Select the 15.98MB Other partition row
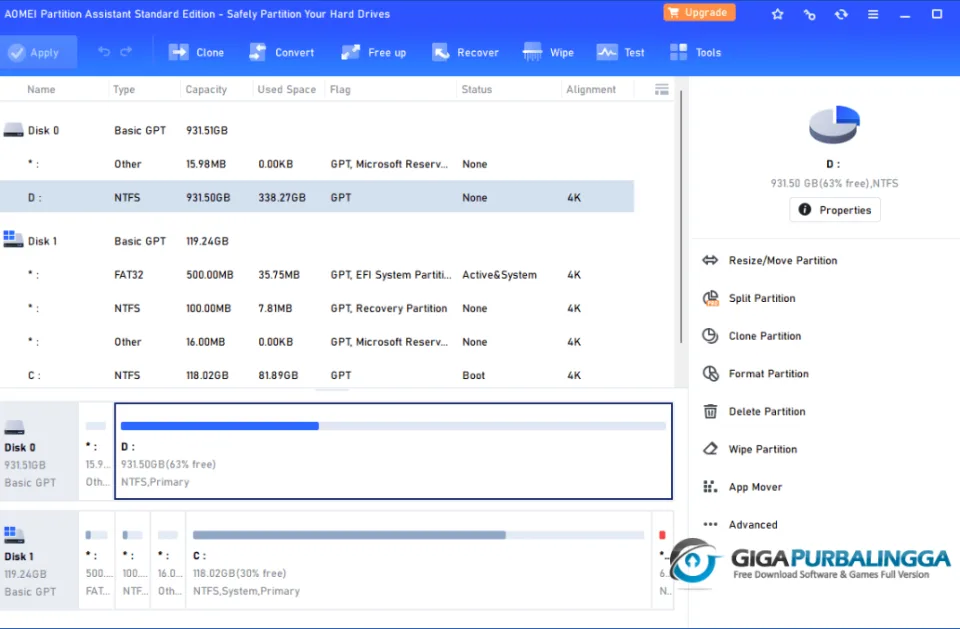The width and height of the screenshot is (960, 629). point(317,164)
